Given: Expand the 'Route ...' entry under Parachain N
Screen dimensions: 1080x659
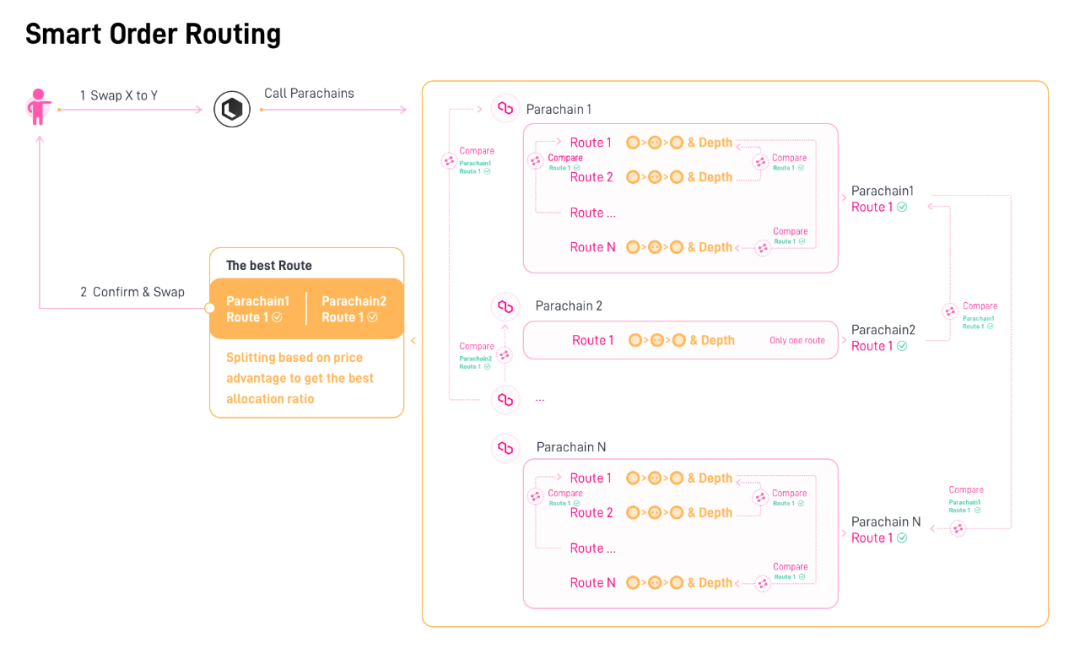Looking at the screenshot, I should coord(592,548).
